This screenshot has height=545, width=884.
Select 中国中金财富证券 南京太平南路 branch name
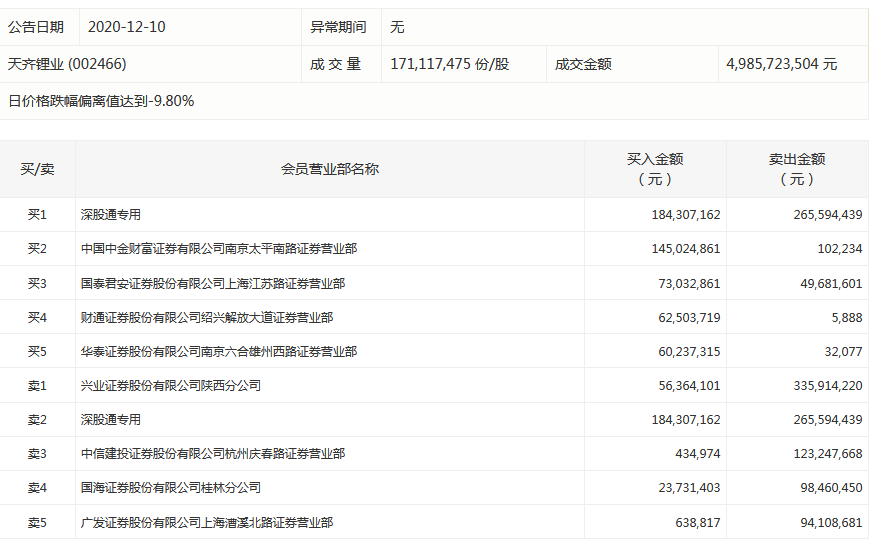pos(219,249)
